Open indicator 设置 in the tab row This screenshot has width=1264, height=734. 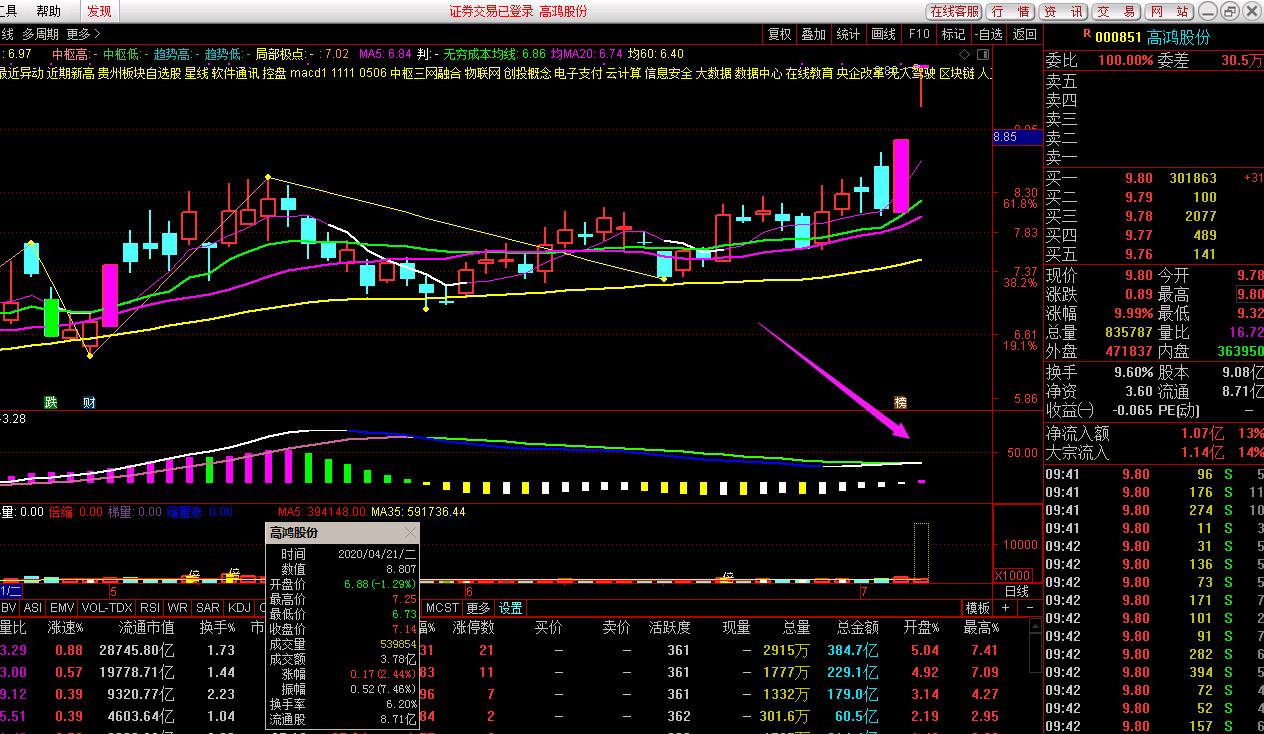[511, 608]
